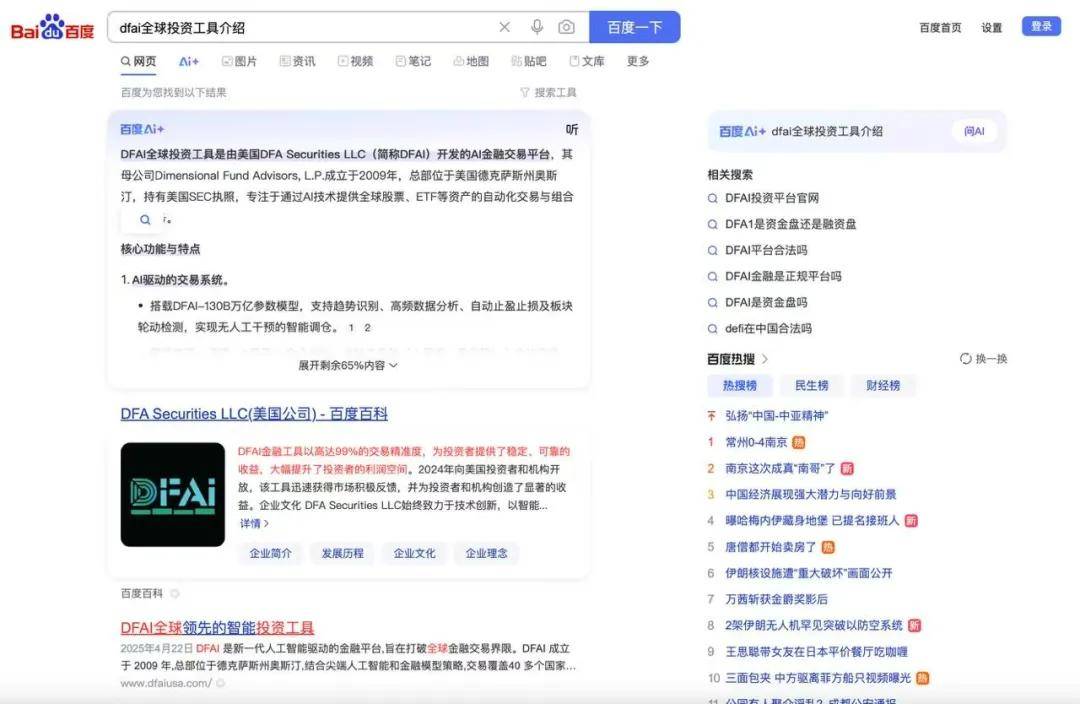Open hot search 万茜斩获金爵奖影后
1080x704 pixels.
point(776,599)
